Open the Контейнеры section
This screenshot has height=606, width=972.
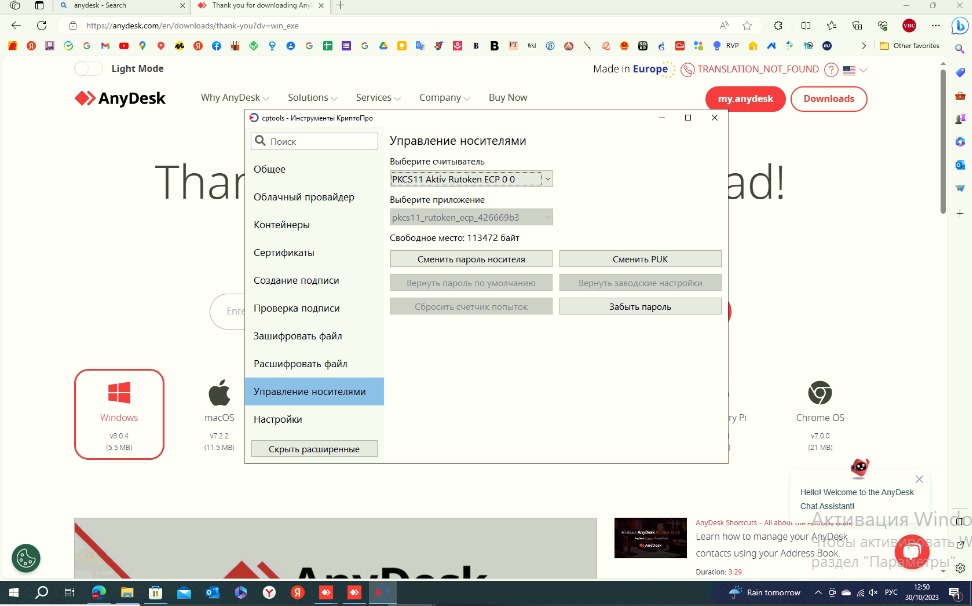click(314, 225)
